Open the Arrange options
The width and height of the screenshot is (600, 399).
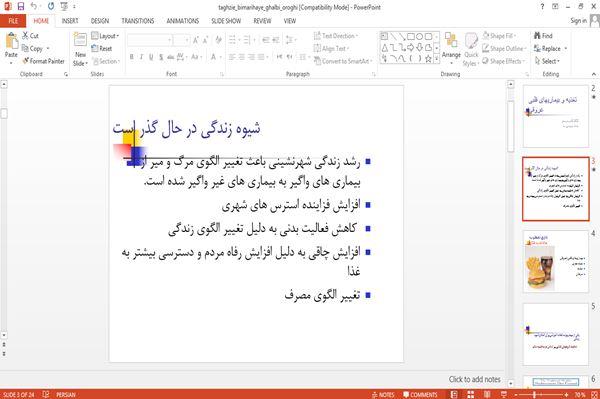(x=451, y=48)
